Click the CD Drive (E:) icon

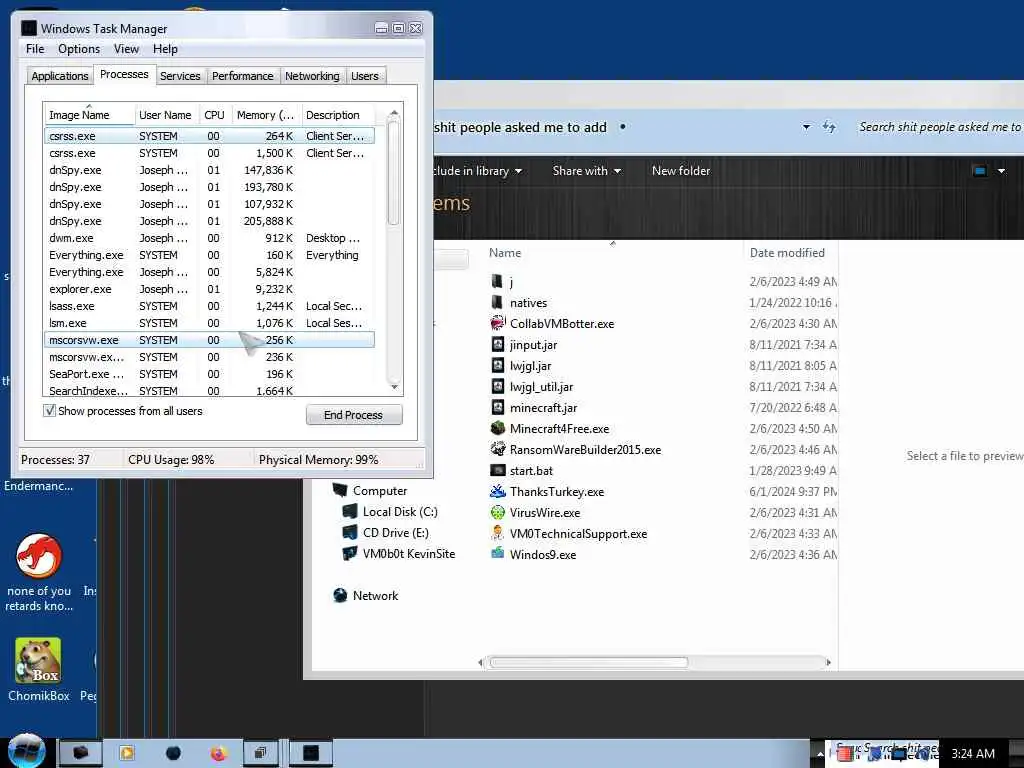point(350,532)
